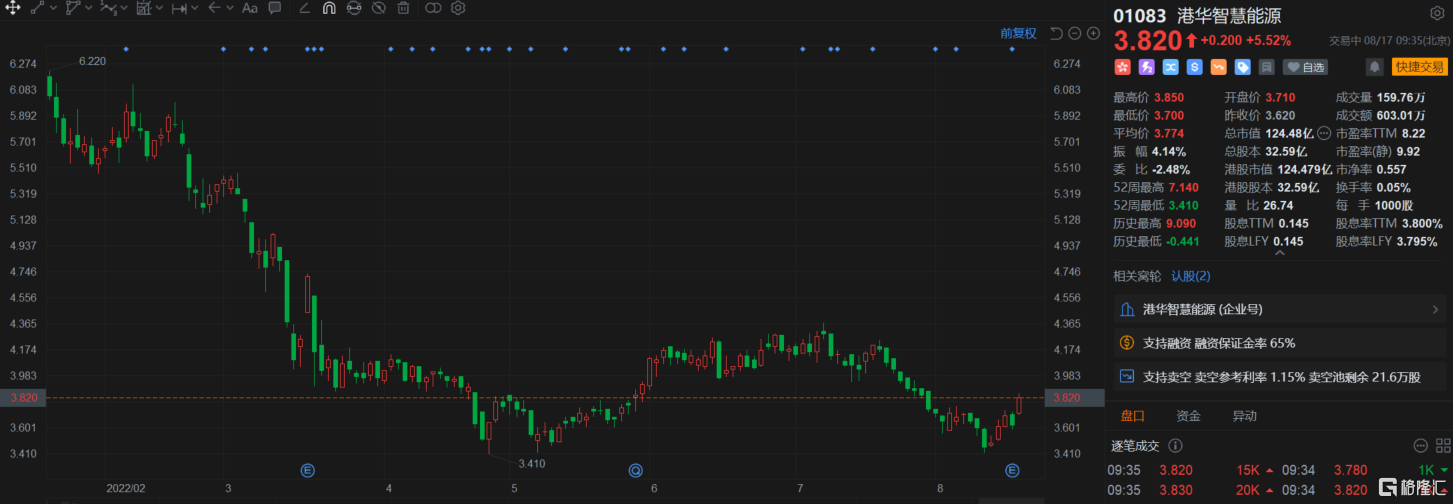The width and height of the screenshot is (1453, 504).
Task: Click the blue shuffle arrows badge
Action: click(1171, 67)
